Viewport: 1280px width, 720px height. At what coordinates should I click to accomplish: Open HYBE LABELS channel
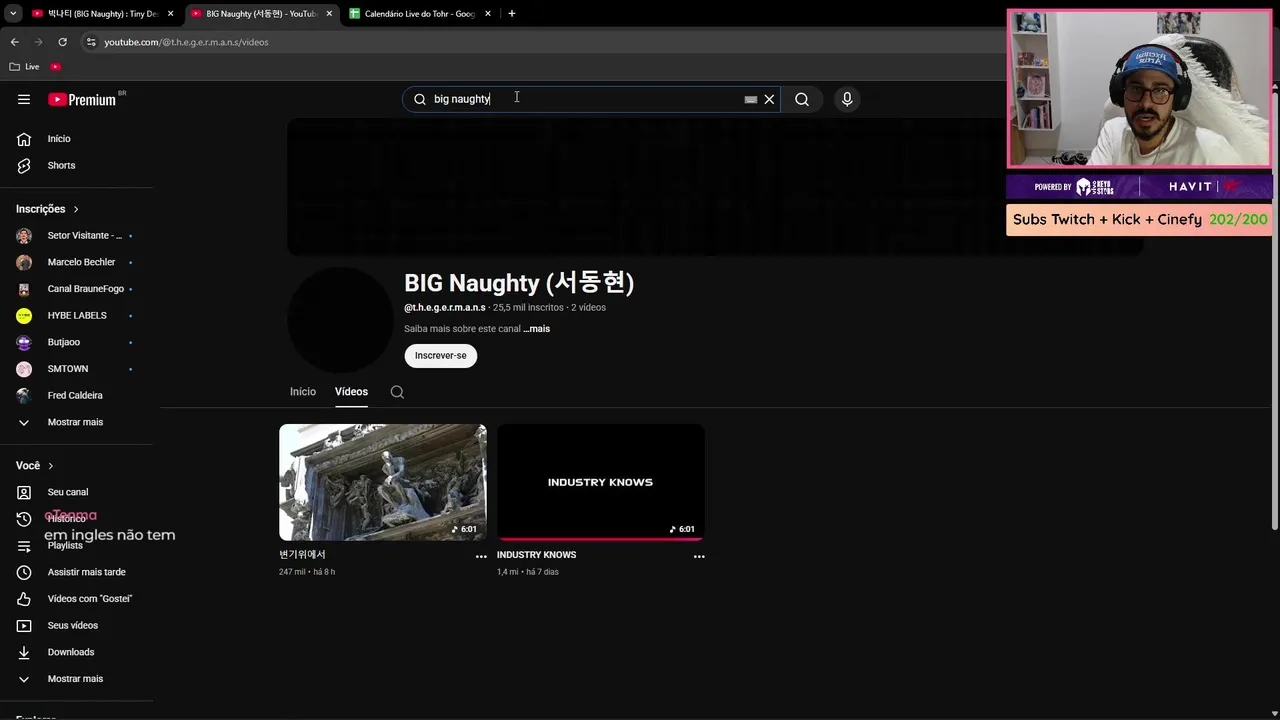(76, 315)
